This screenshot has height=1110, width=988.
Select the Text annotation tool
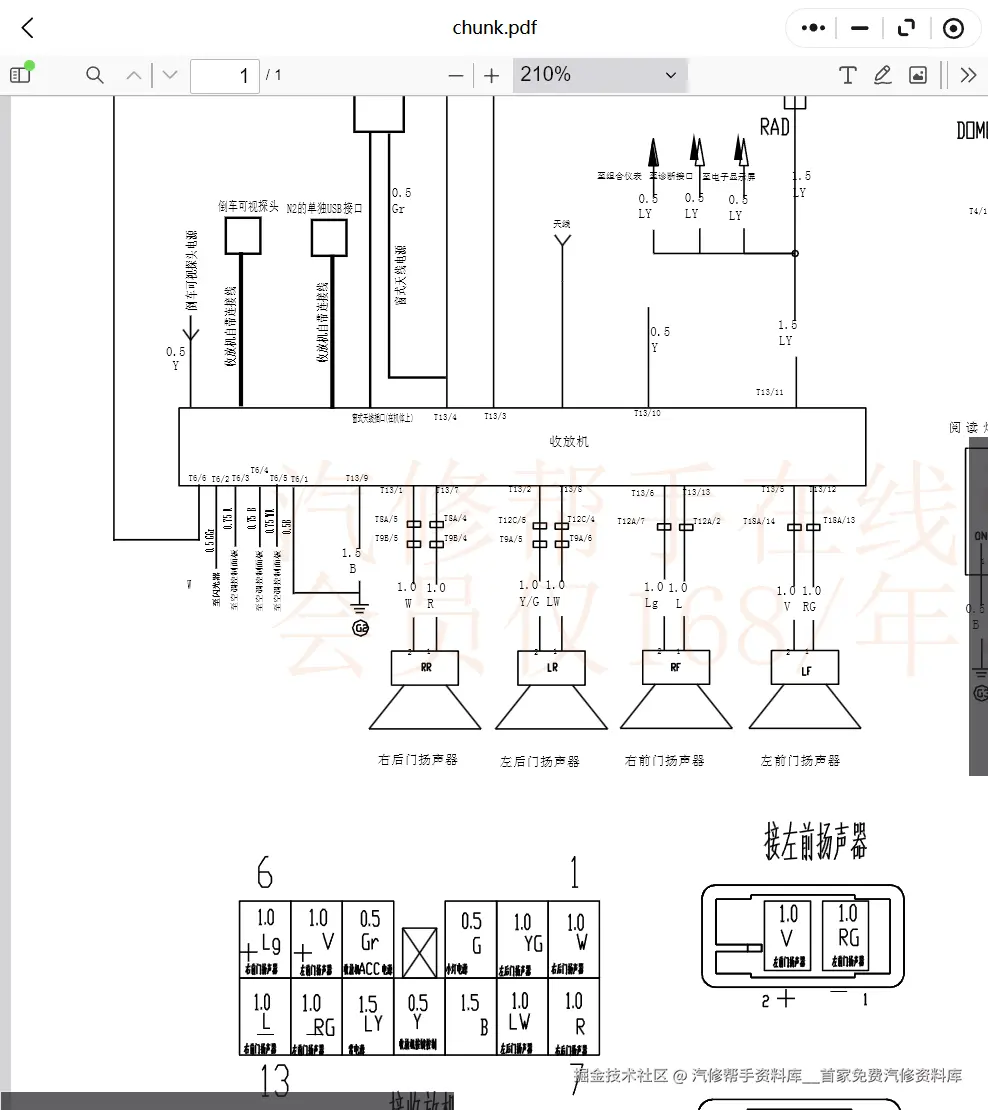(x=847, y=74)
